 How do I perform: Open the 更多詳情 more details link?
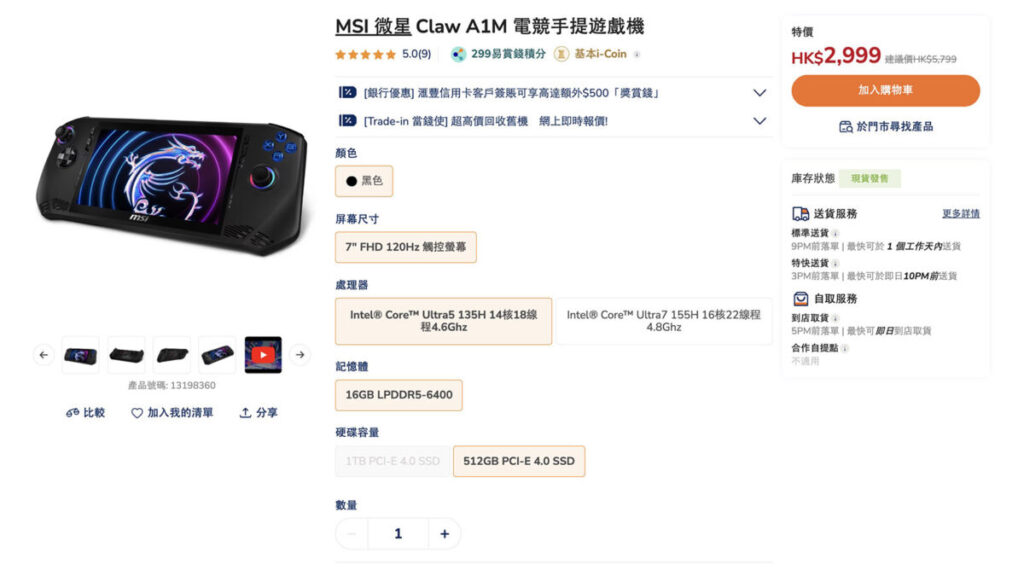[961, 214]
